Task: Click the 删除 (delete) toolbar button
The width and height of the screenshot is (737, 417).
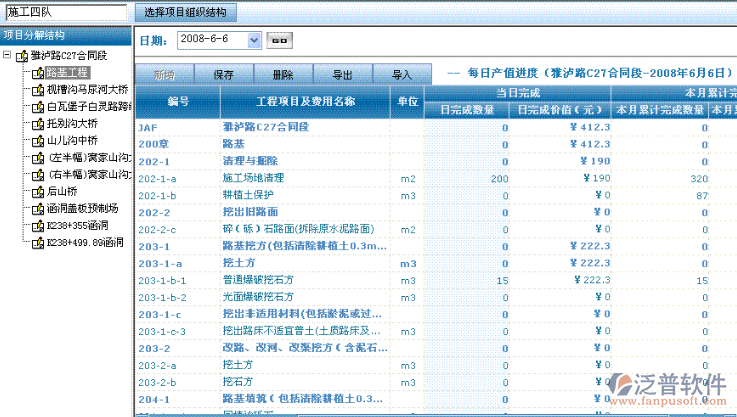Action: [283, 75]
